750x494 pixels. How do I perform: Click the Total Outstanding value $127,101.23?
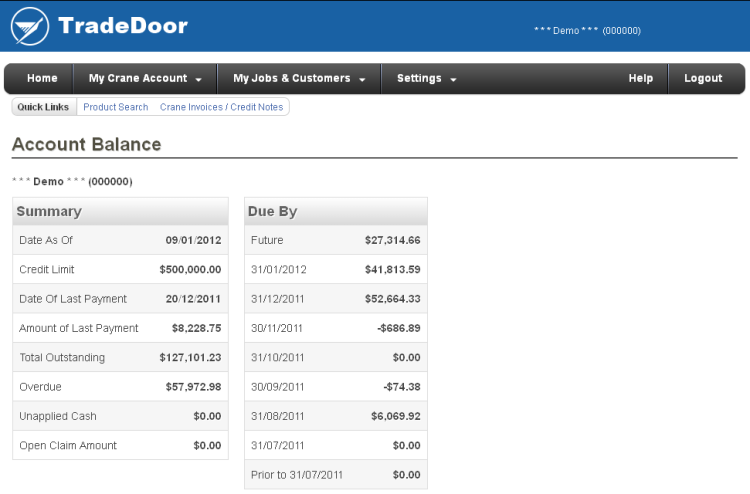coord(190,358)
